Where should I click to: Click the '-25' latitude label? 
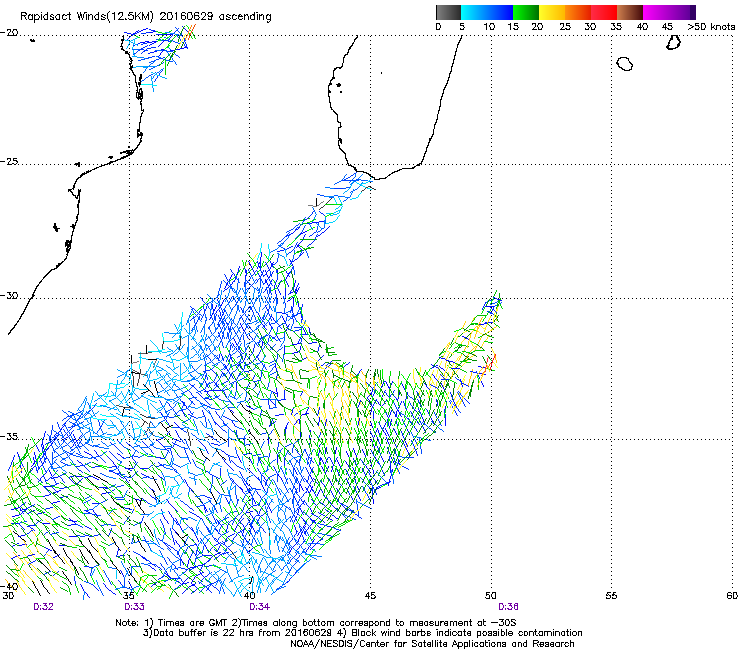[x=10, y=161]
